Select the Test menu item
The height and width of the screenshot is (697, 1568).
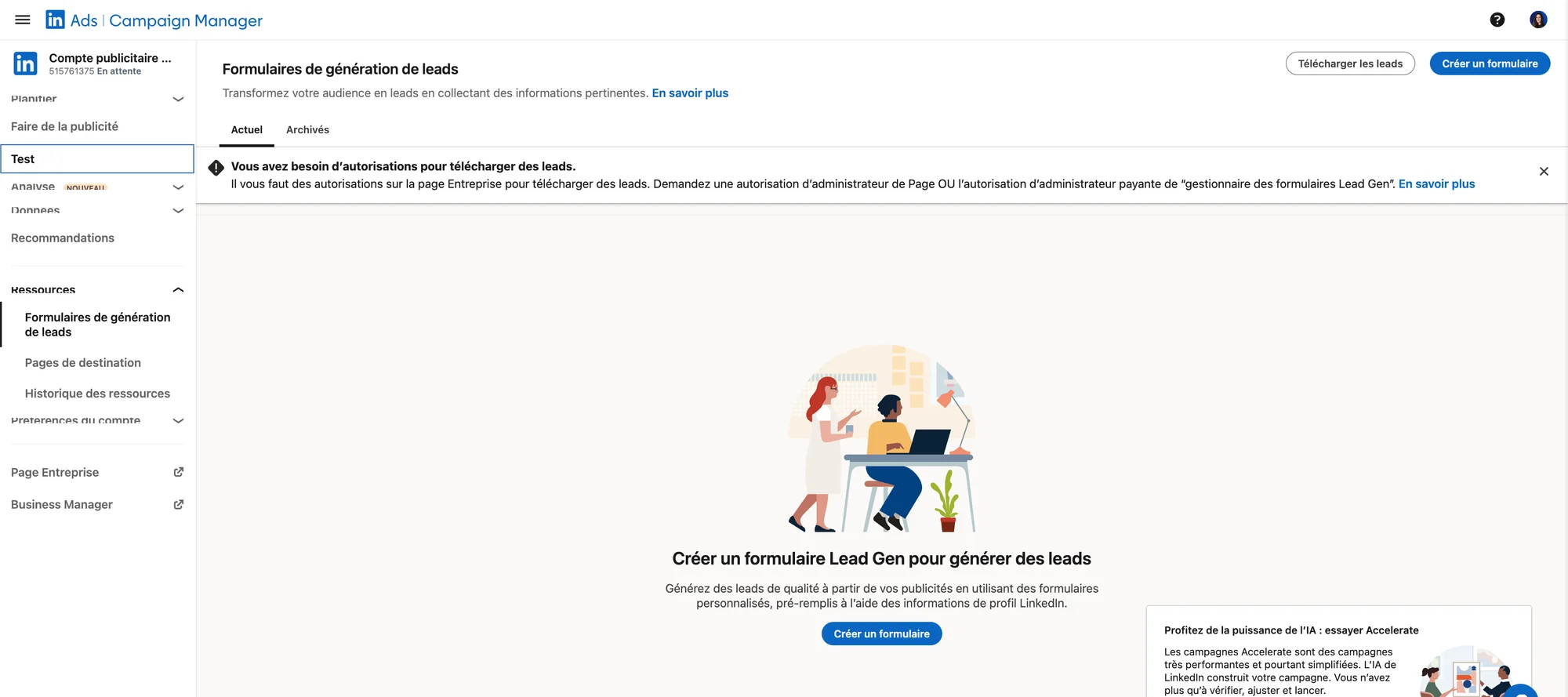pyautogui.click(x=97, y=158)
